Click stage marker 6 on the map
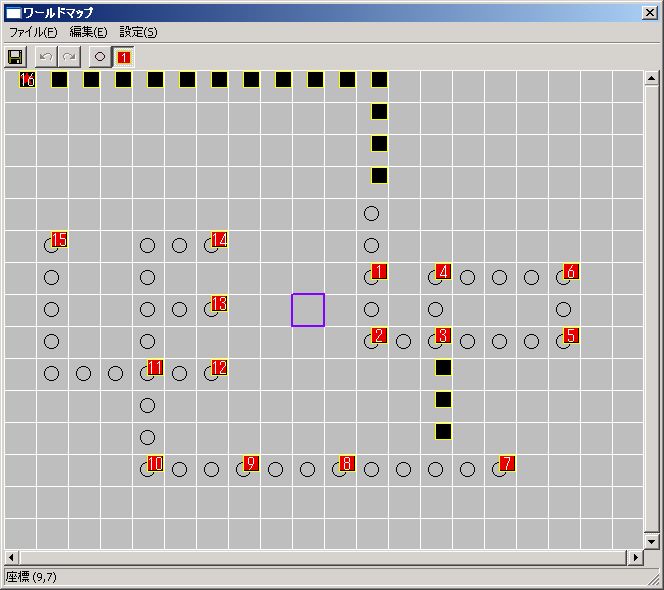 pos(571,271)
